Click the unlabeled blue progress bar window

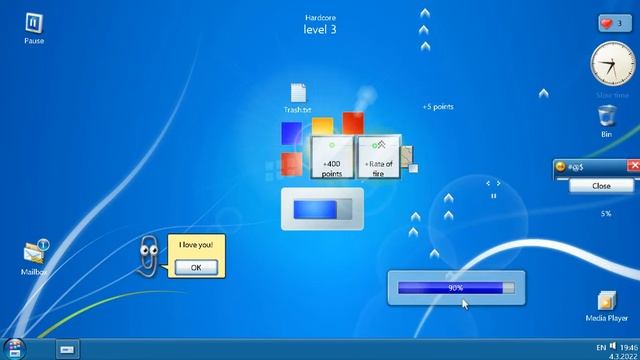(322, 209)
